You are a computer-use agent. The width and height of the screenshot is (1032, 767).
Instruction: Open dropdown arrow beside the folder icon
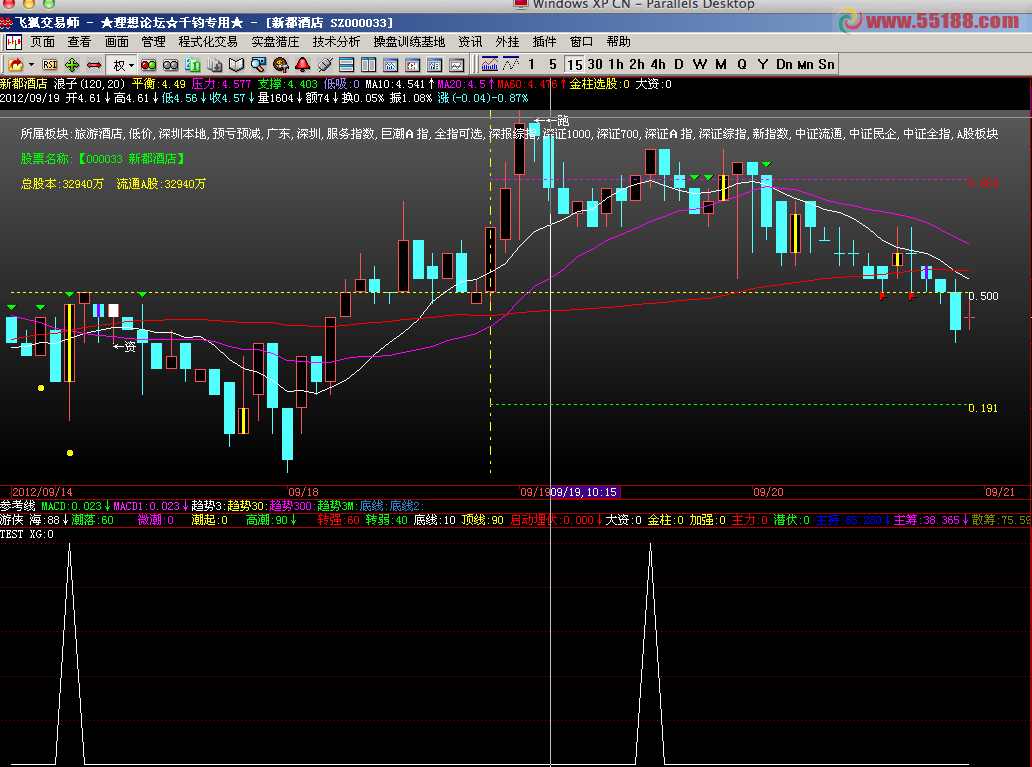32,65
